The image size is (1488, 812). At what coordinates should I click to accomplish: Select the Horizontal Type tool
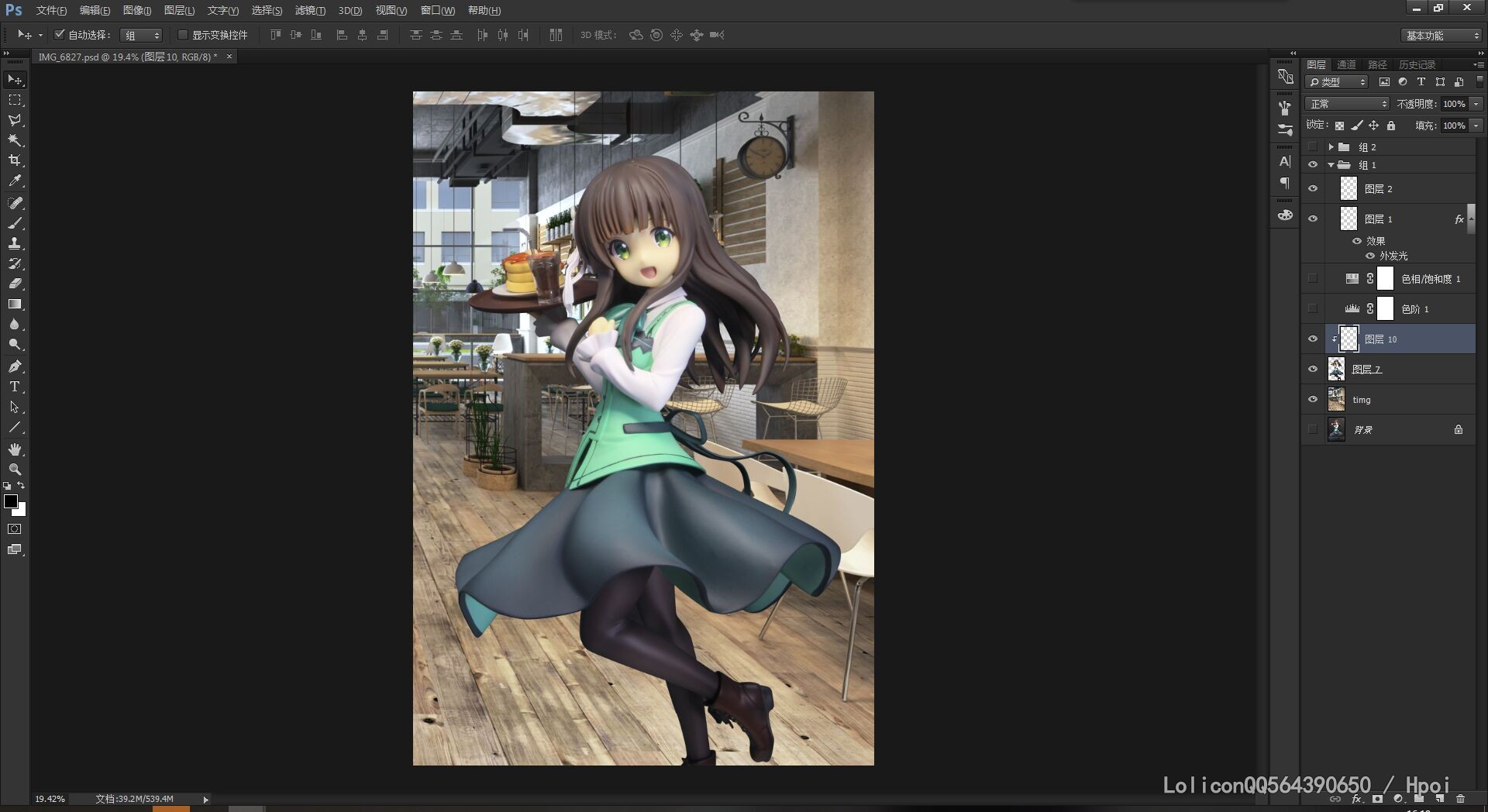point(15,387)
